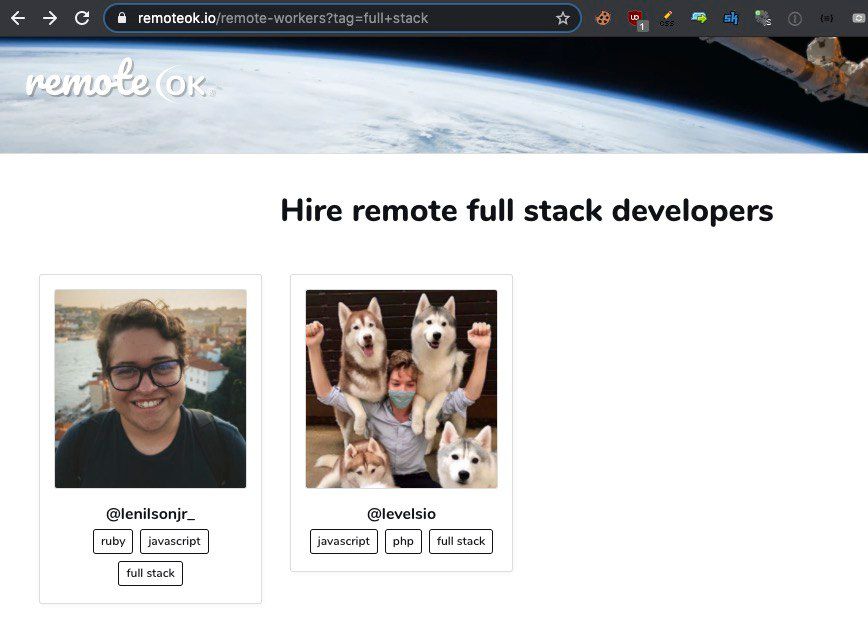Viewport: 868px width, 628px height.
Task: Open the uBlock Origin extension
Action: 636,19
